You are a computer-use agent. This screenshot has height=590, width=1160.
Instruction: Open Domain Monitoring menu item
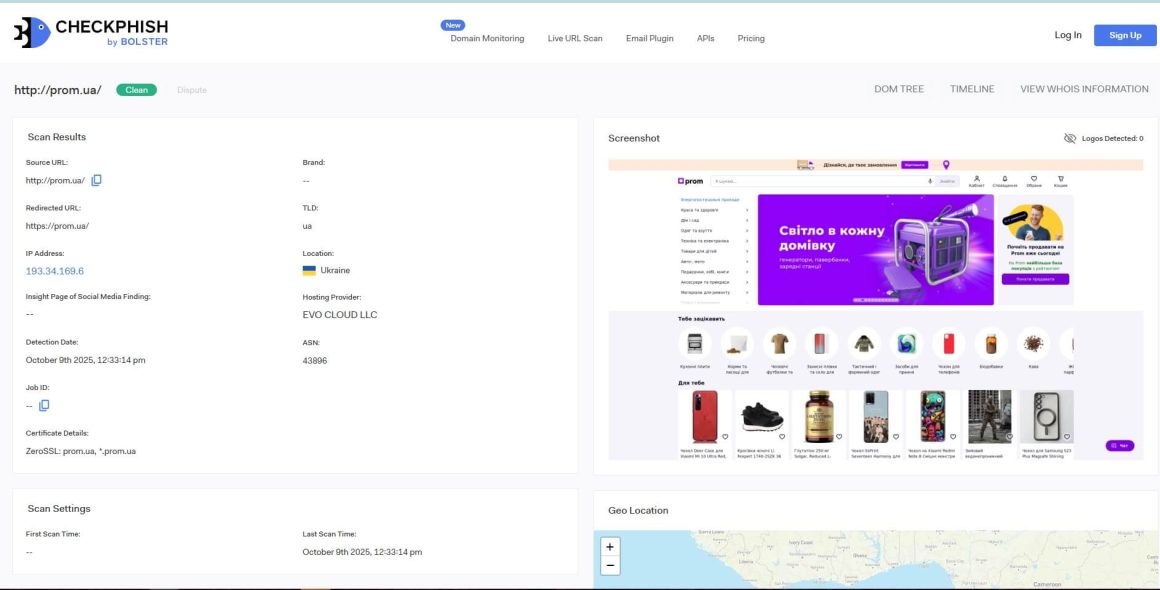487,38
